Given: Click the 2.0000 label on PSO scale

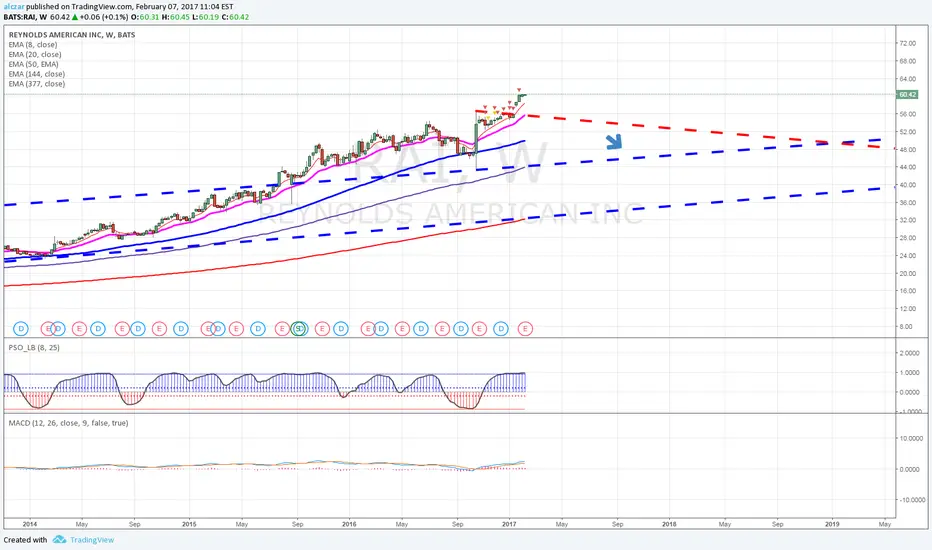Looking at the screenshot, I should pyautogui.click(x=909, y=353).
